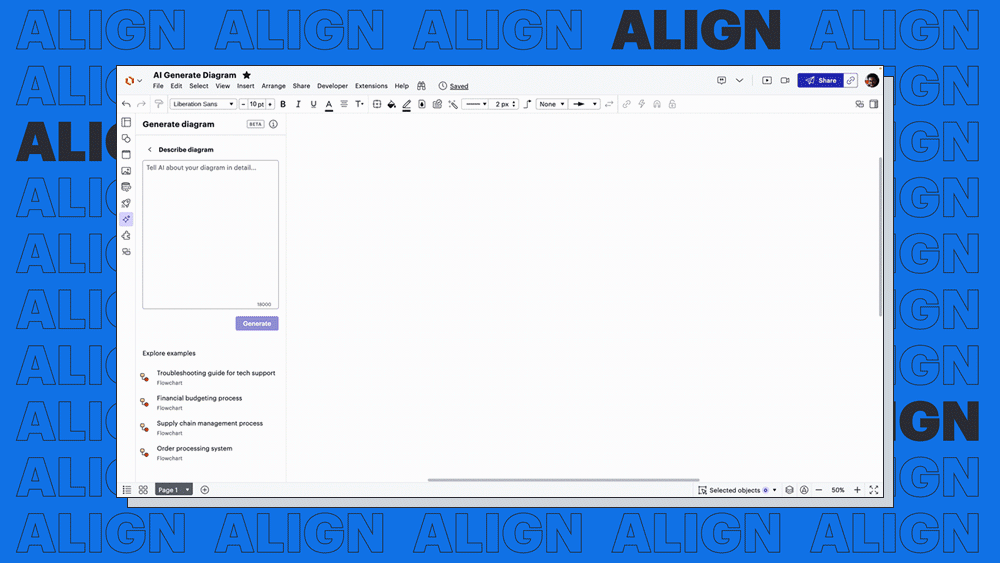Click the blue Share button
Viewport: 1000px width, 563px height.
pyautogui.click(x=820, y=80)
